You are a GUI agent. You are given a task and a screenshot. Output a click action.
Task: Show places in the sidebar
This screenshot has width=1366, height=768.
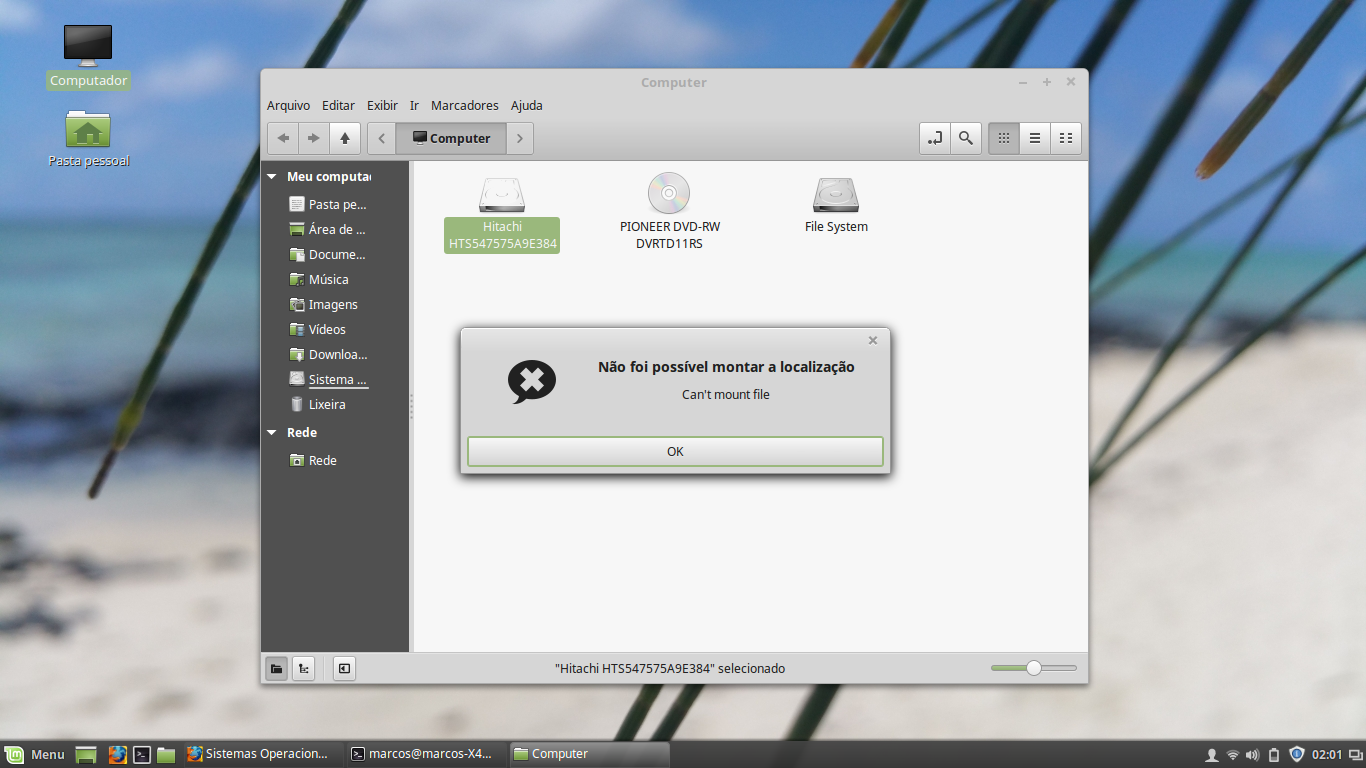click(277, 668)
